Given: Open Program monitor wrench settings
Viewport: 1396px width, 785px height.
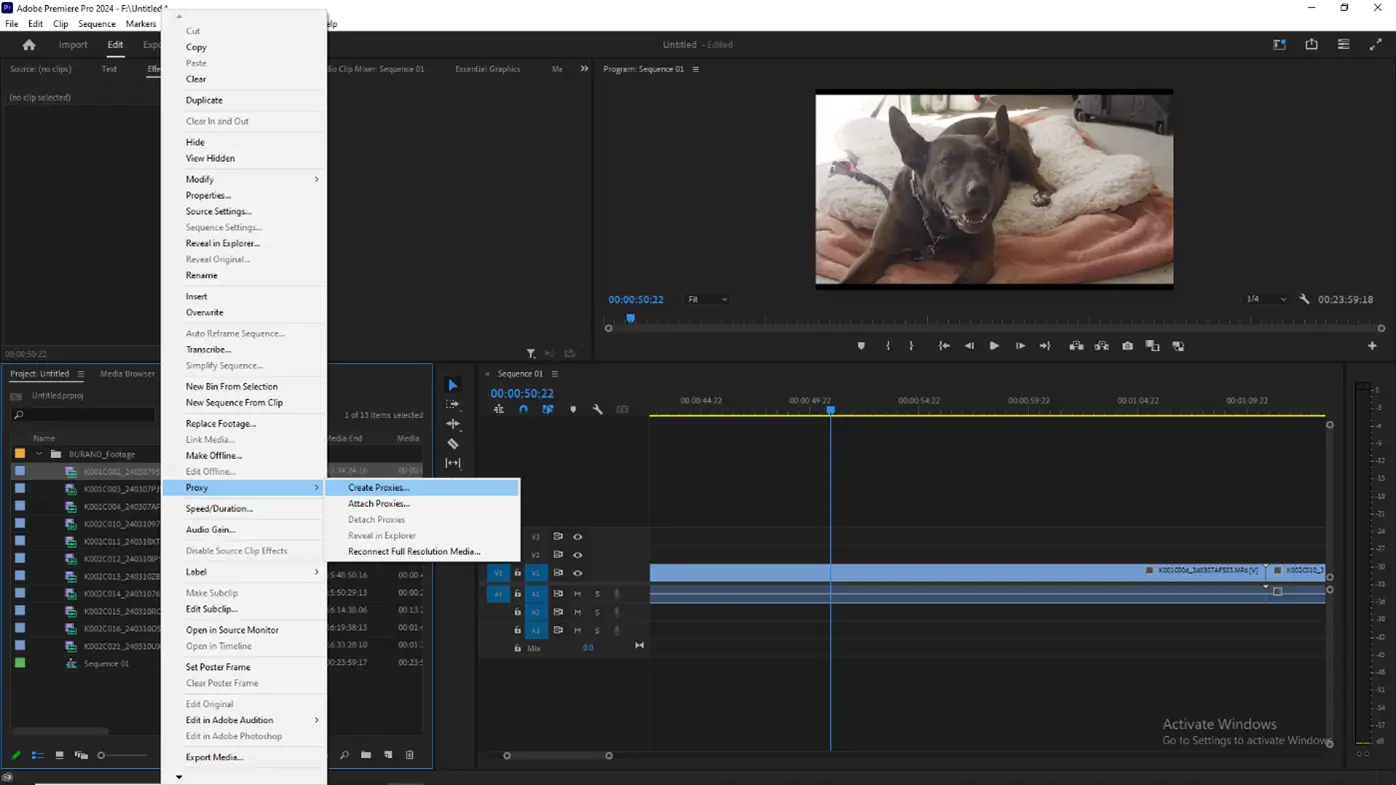Looking at the screenshot, I should click(x=1304, y=299).
